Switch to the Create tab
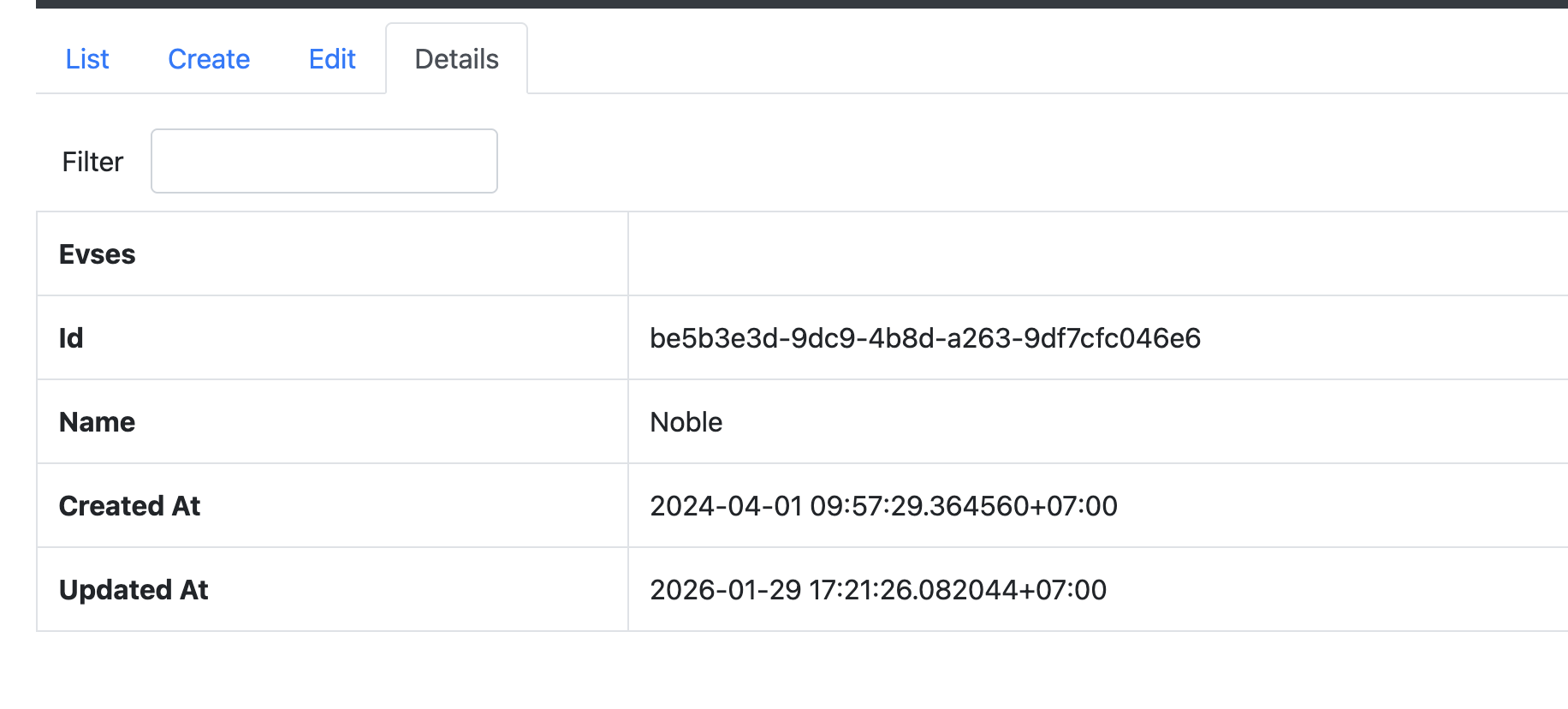The height and width of the screenshot is (709, 1568). pos(209,59)
